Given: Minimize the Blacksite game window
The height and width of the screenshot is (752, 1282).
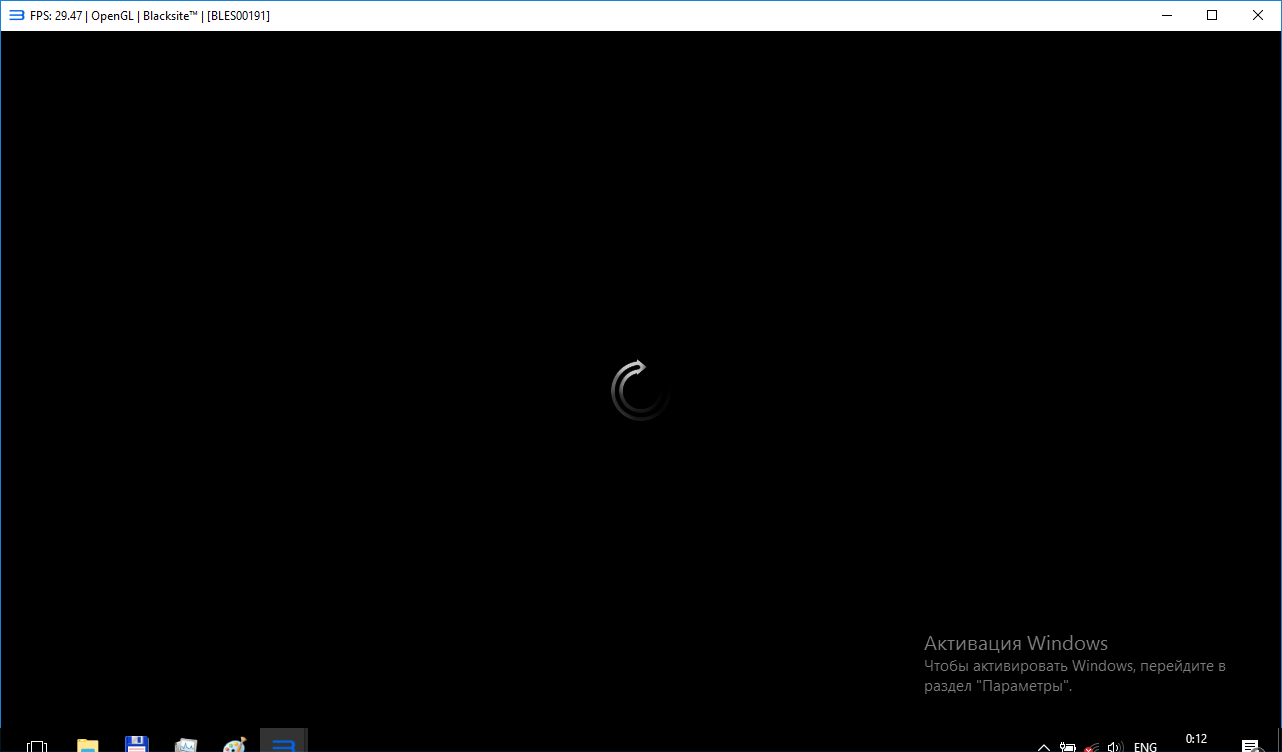Looking at the screenshot, I should click(x=1166, y=15).
